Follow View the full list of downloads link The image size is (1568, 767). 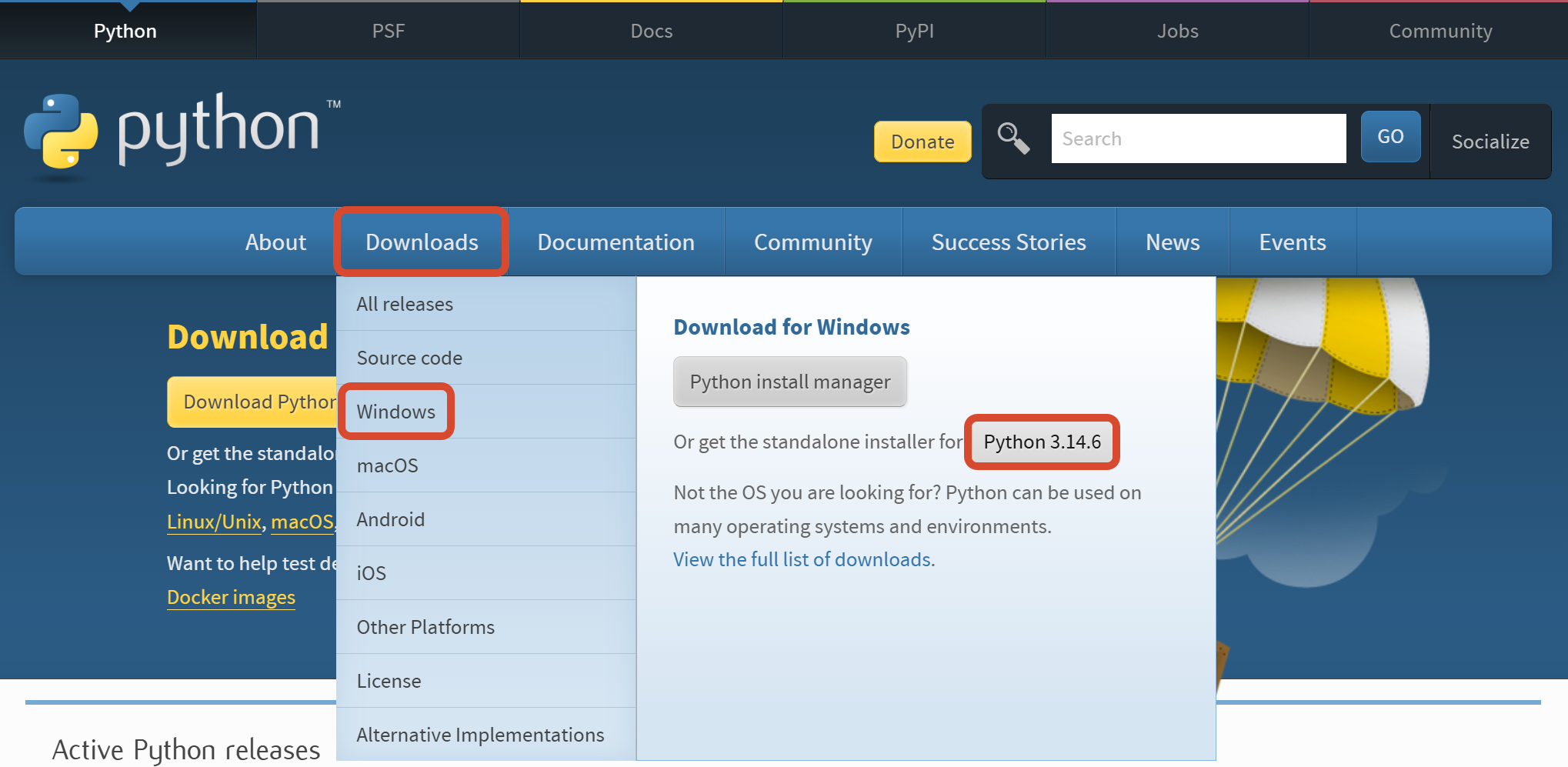pyautogui.click(x=802, y=559)
